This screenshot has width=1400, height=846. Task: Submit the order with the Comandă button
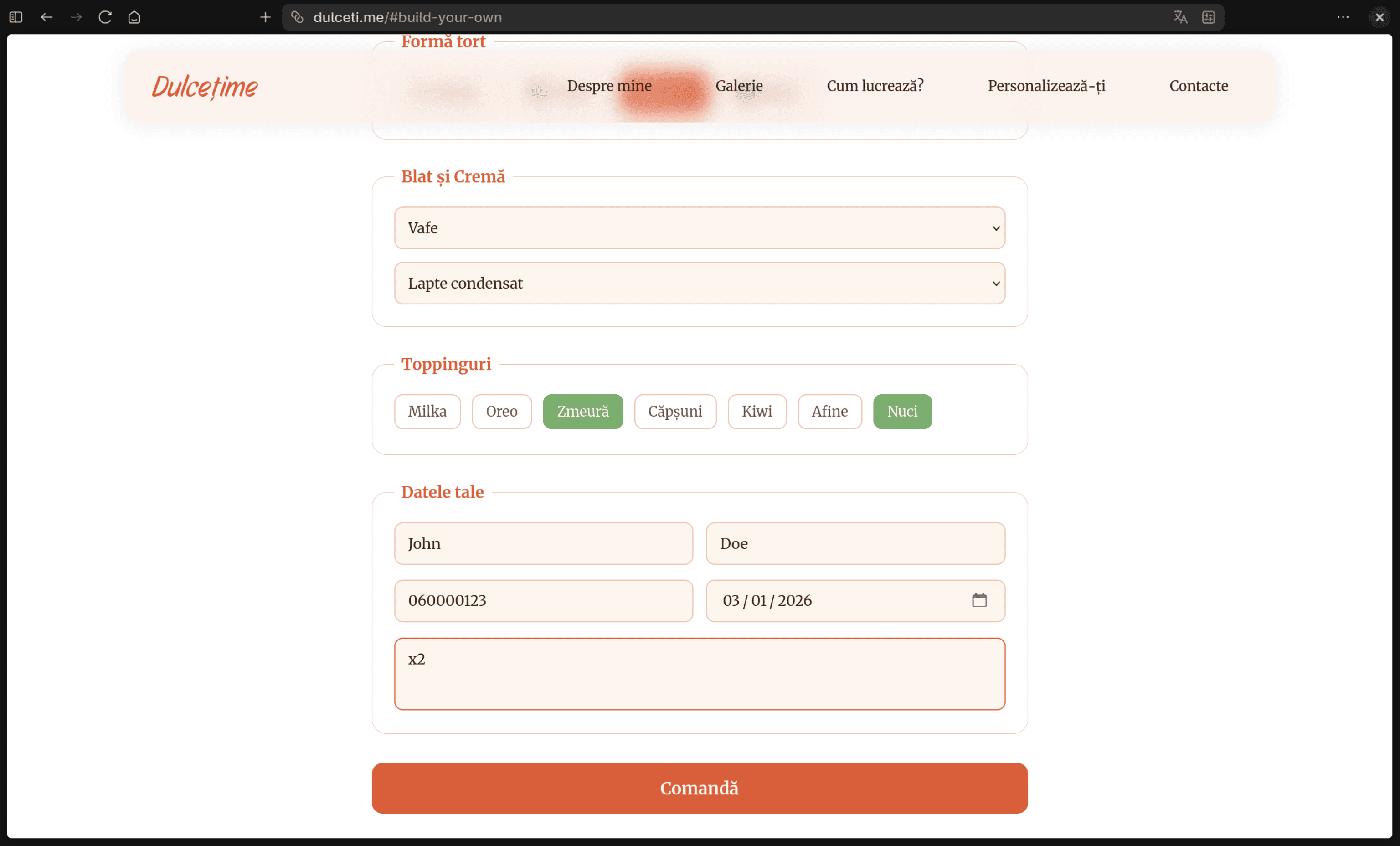(x=700, y=788)
